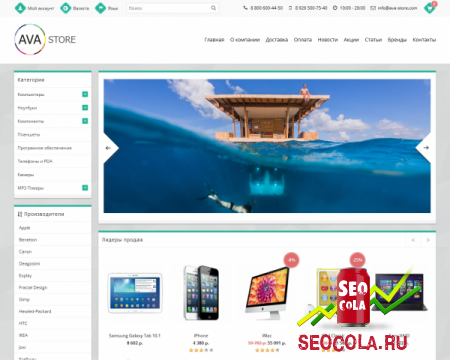This screenshot has height=360, width=450.
Task: Open the My Account diamond icon
Action: [x=20, y=8]
